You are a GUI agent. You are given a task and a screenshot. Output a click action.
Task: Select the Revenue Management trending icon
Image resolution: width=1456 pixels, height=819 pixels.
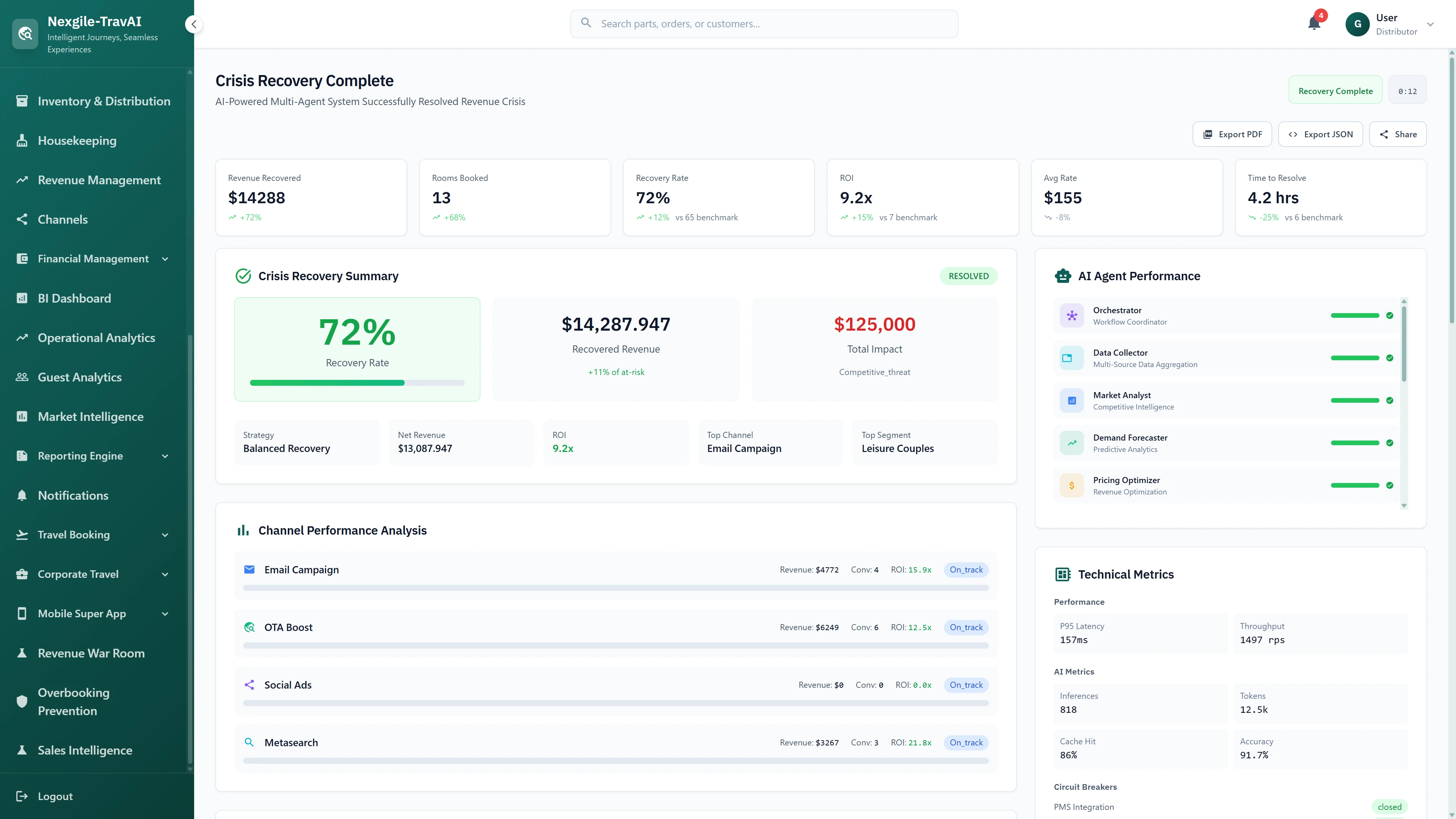coord(22,180)
